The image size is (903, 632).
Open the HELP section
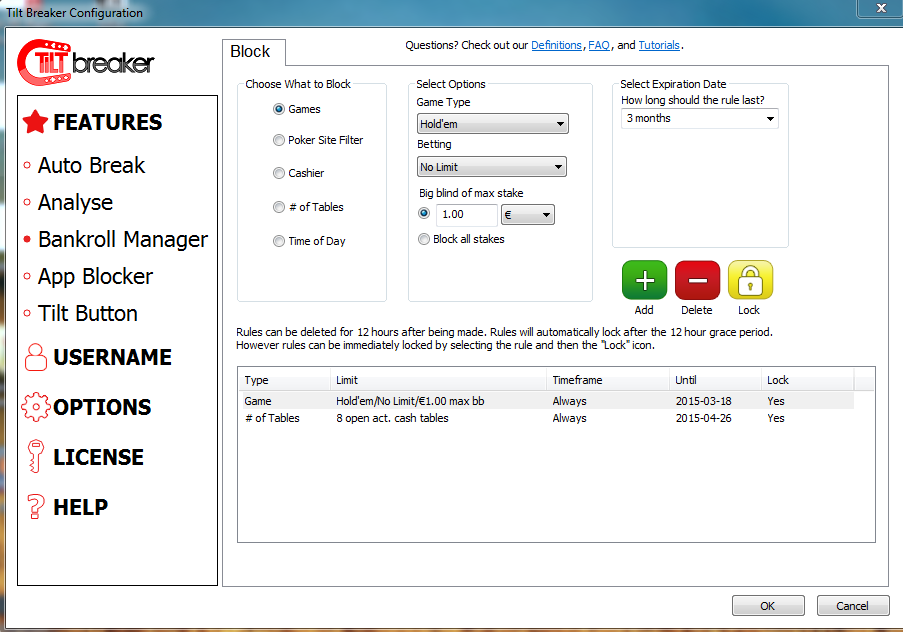[81, 507]
